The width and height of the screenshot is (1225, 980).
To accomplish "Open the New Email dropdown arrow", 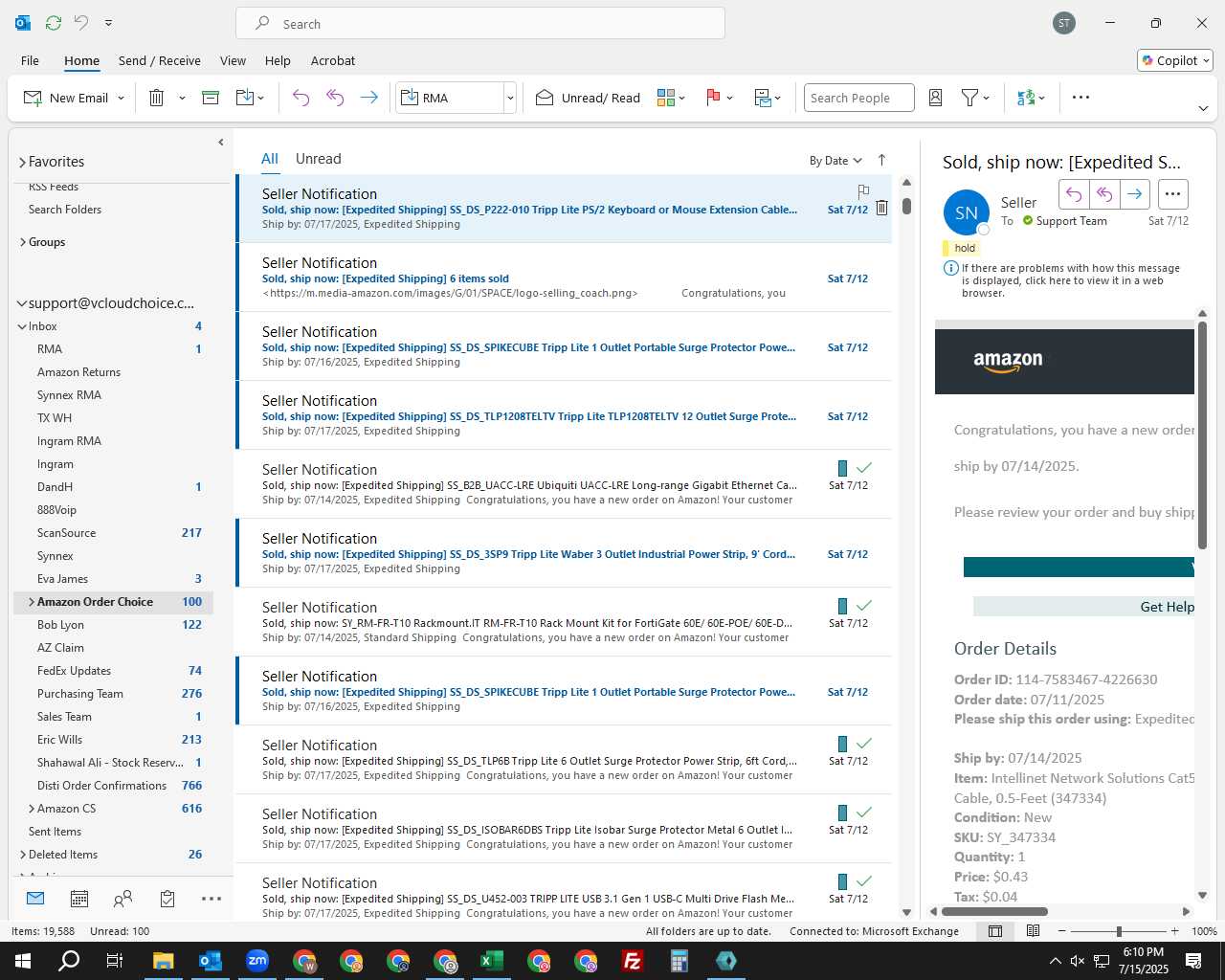I will click(x=122, y=98).
